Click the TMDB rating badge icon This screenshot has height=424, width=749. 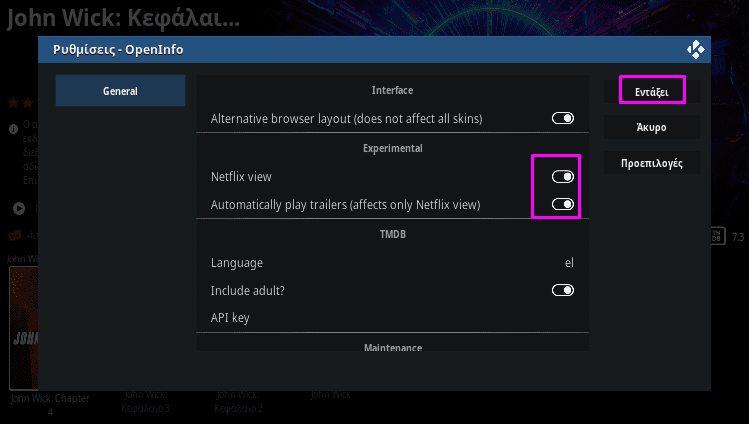tap(717, 236)
